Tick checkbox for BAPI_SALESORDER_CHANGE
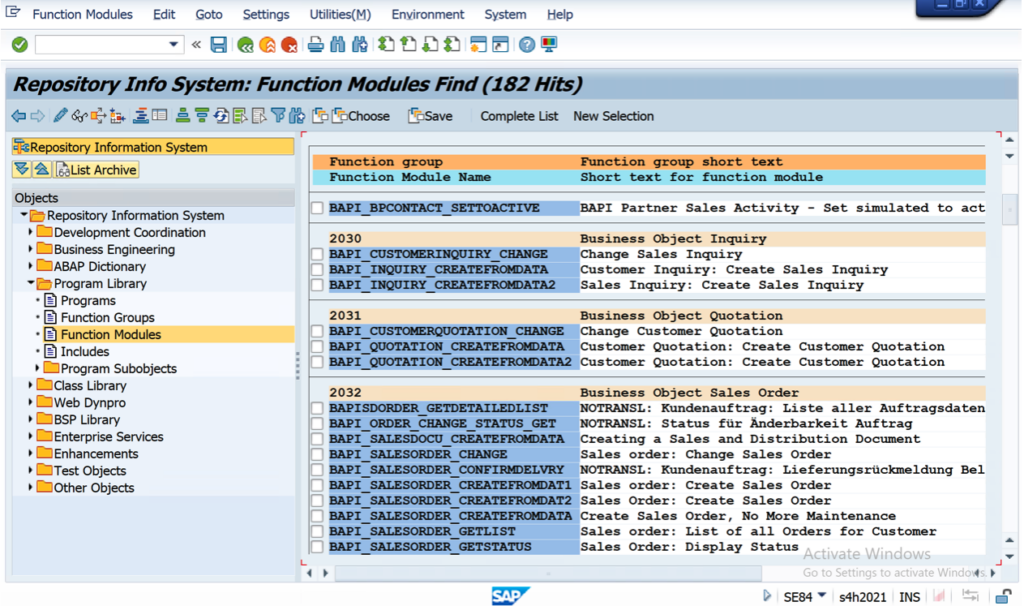 pyautogui.click(x=317, y=454)
